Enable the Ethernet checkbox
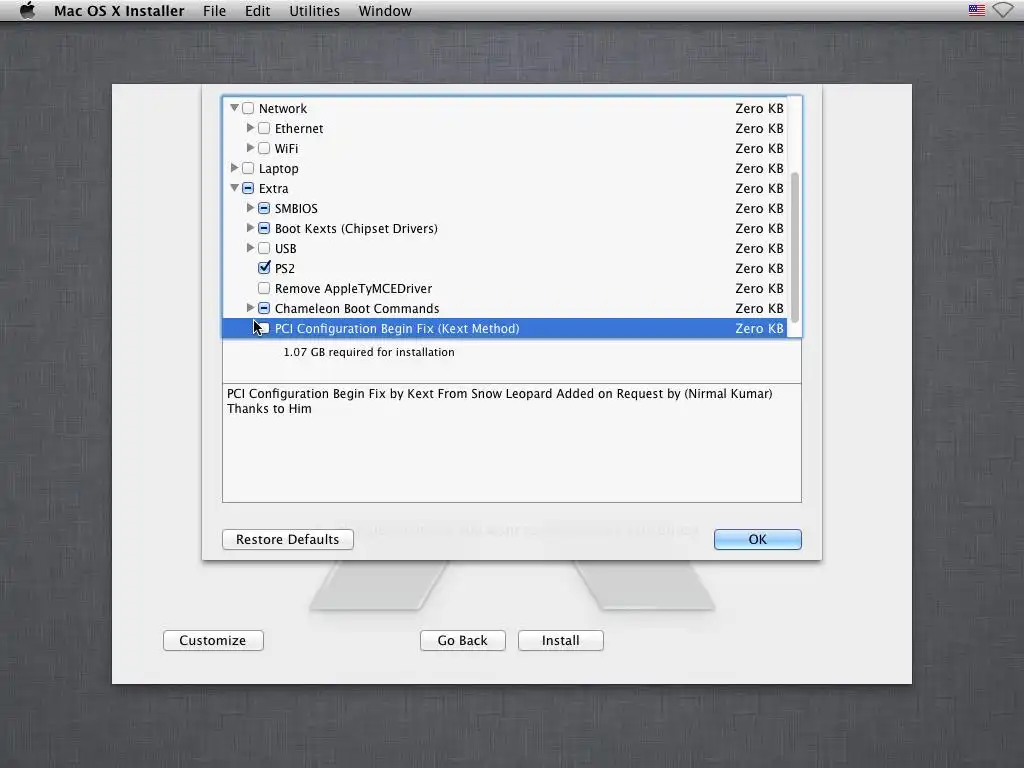The width and height of the screenshot is (1024, 768). (264, 129)
